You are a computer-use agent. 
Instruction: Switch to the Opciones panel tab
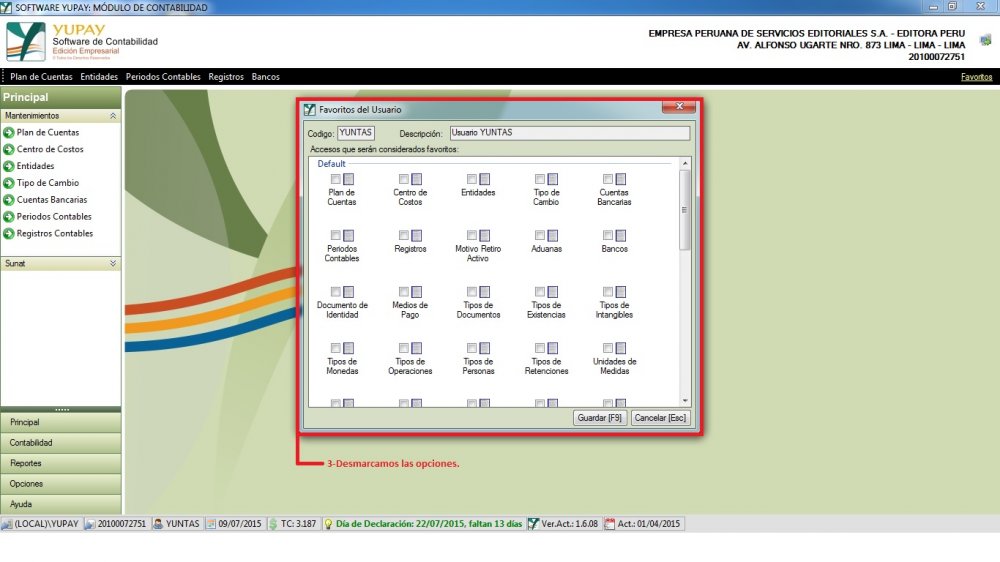61,484
